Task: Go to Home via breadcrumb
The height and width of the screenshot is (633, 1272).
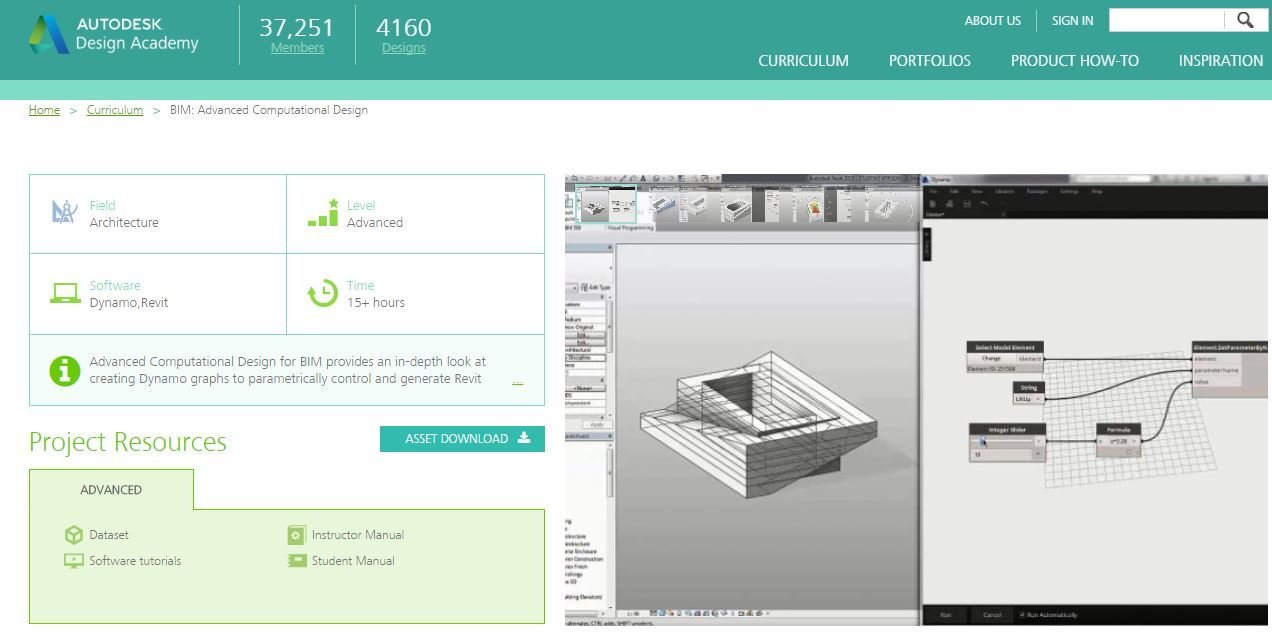Action: [44, 110]
